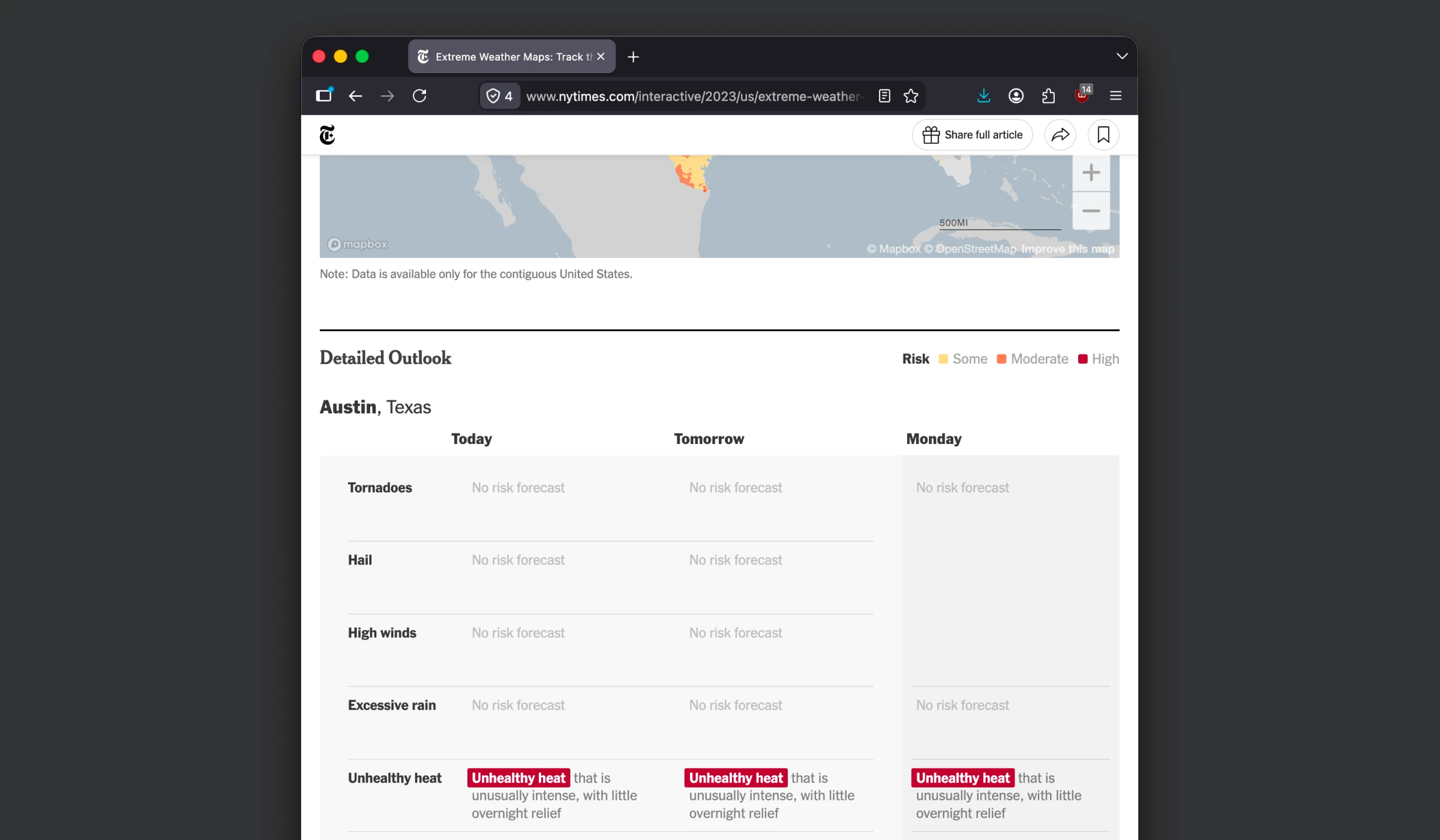Viewport: 1440px width, 840px height.
Task: Click the High risk red legend swatch
Action: pos(1083,359)
